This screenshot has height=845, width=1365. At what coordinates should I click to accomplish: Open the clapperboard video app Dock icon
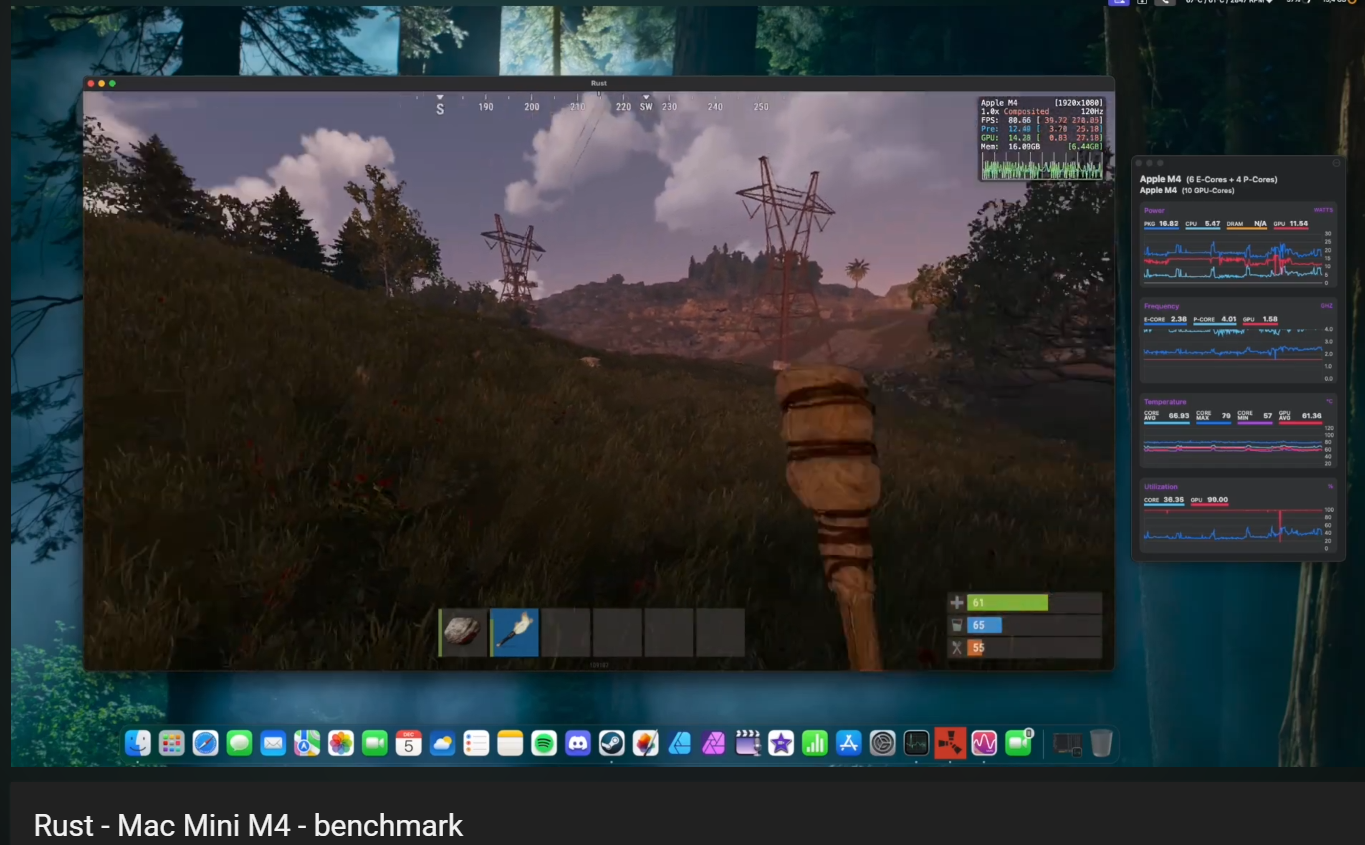[x=747, y=743]
